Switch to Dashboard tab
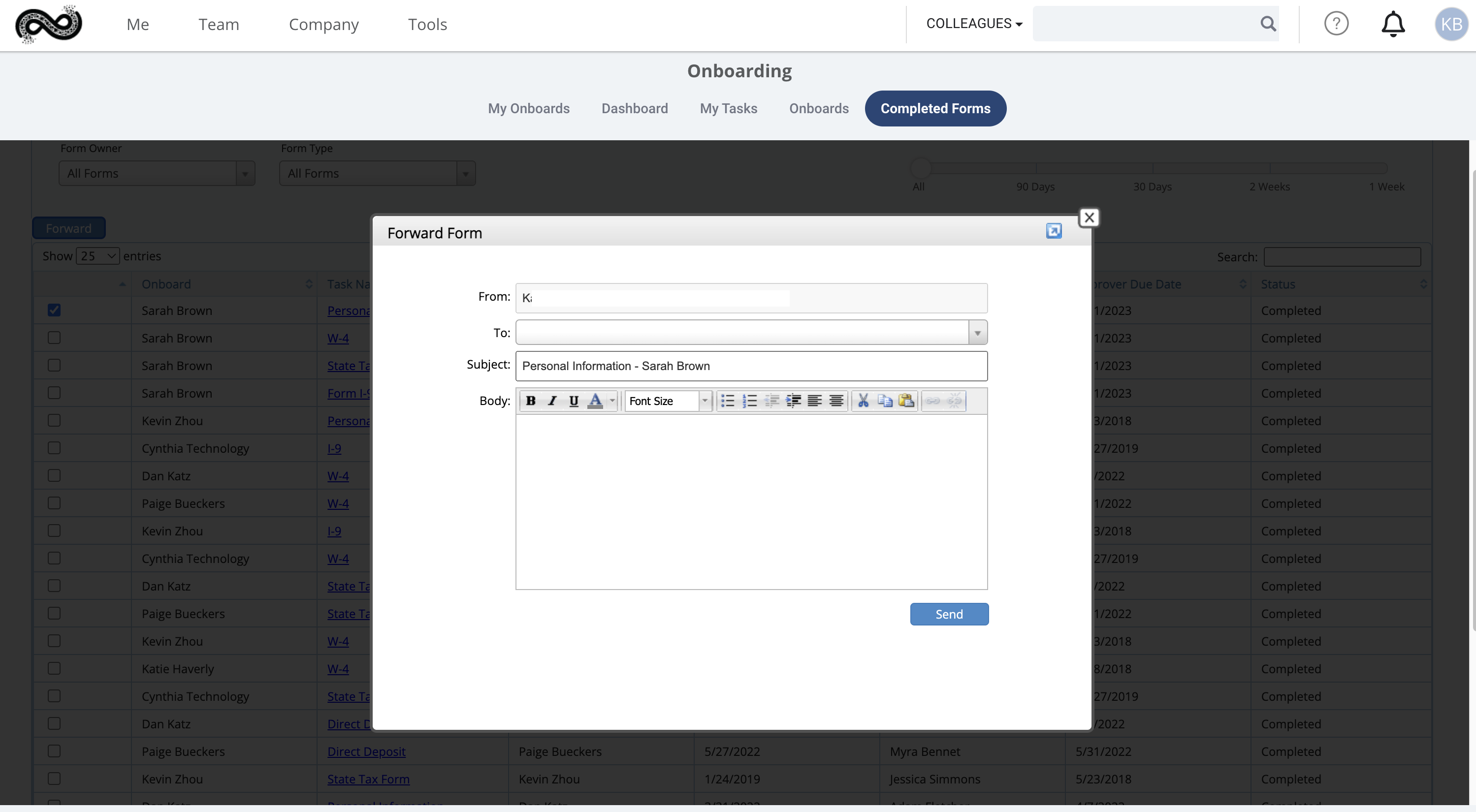1476x812 pixels. [634, 109]
